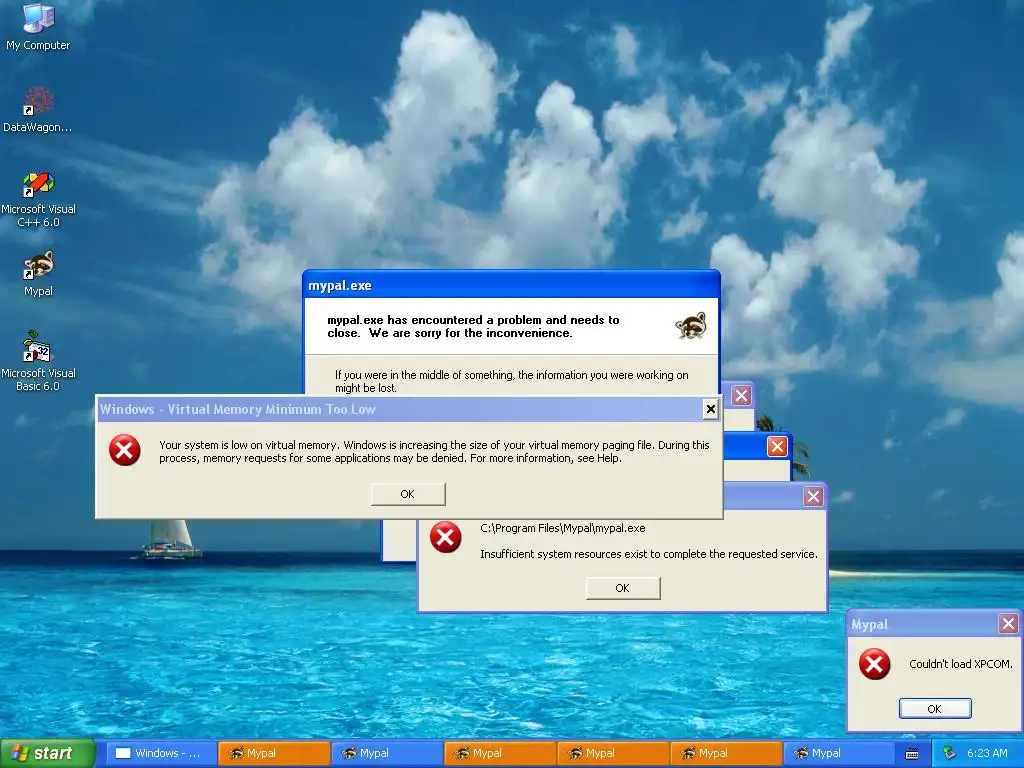The height and width of the screenshot is (768, 1024).
Task: Switch to the Windows taskbar button
Action: pos(161,754)
